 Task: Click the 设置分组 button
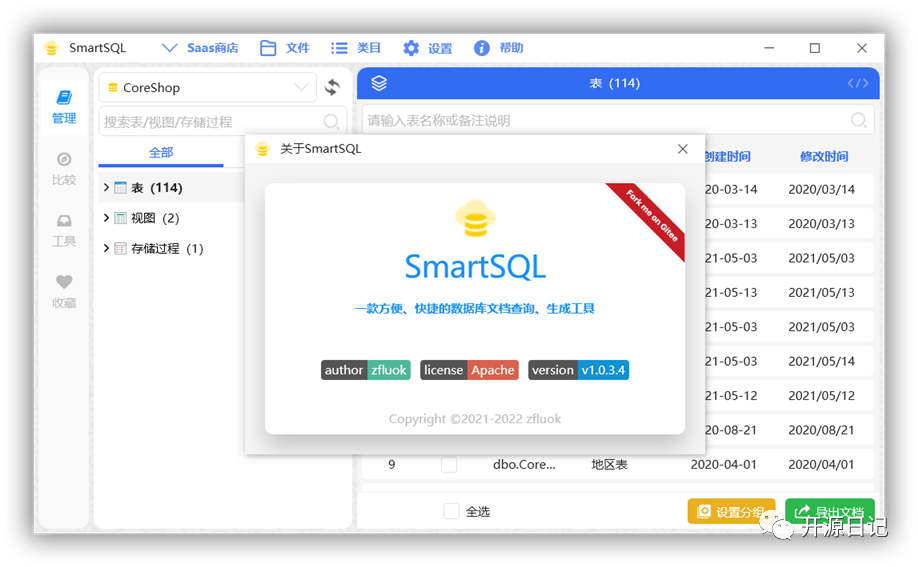(731, 511)
